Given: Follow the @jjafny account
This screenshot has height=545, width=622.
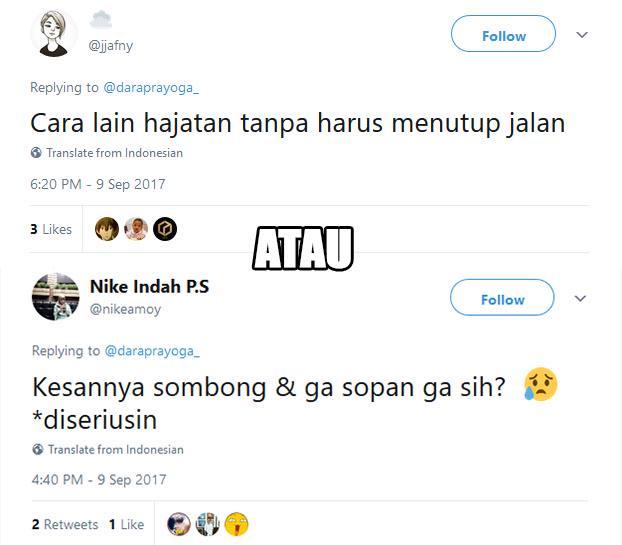Looking at the screenshot, I should pyautogui.click(x=503, y=34).
